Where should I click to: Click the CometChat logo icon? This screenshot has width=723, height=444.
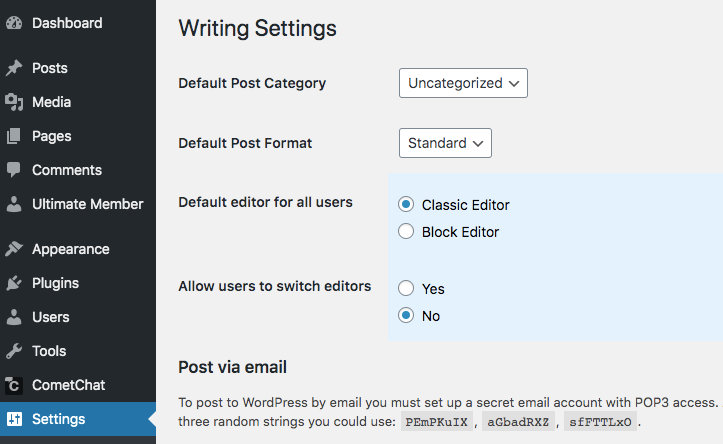(x=14, y=385)
